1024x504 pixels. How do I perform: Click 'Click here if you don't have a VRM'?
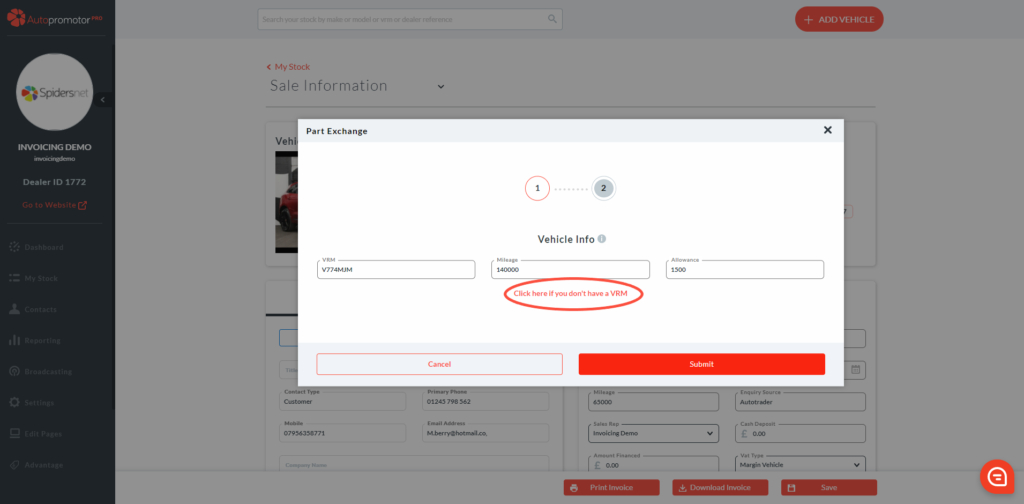[571, 294]
